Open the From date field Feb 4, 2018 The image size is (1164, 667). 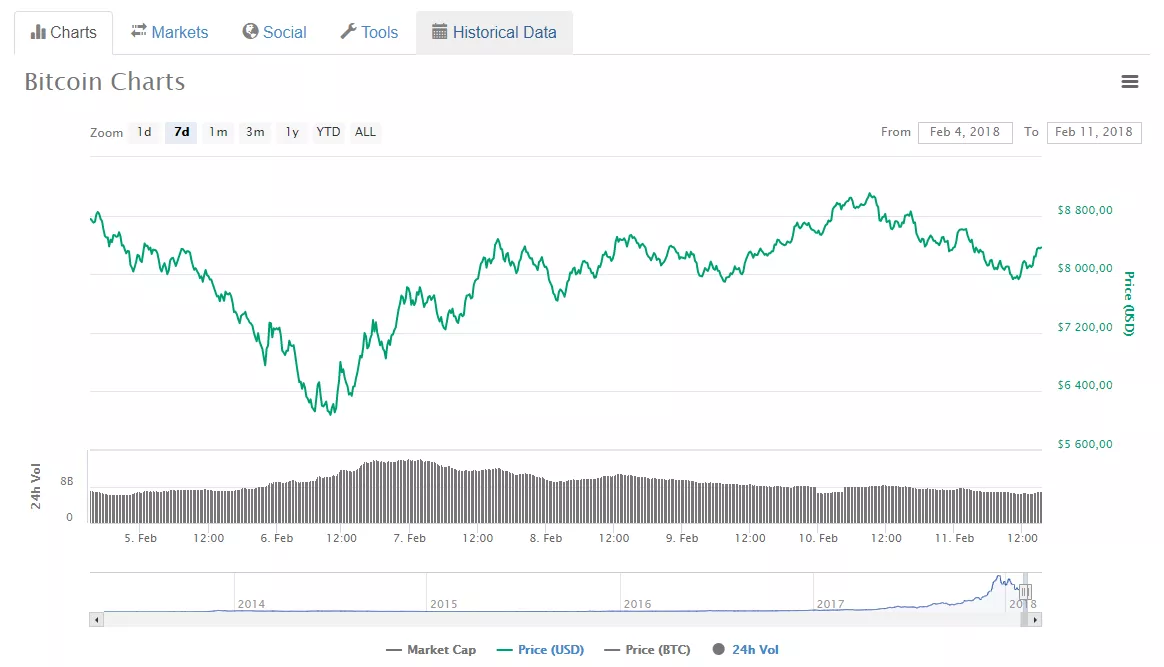964,132
